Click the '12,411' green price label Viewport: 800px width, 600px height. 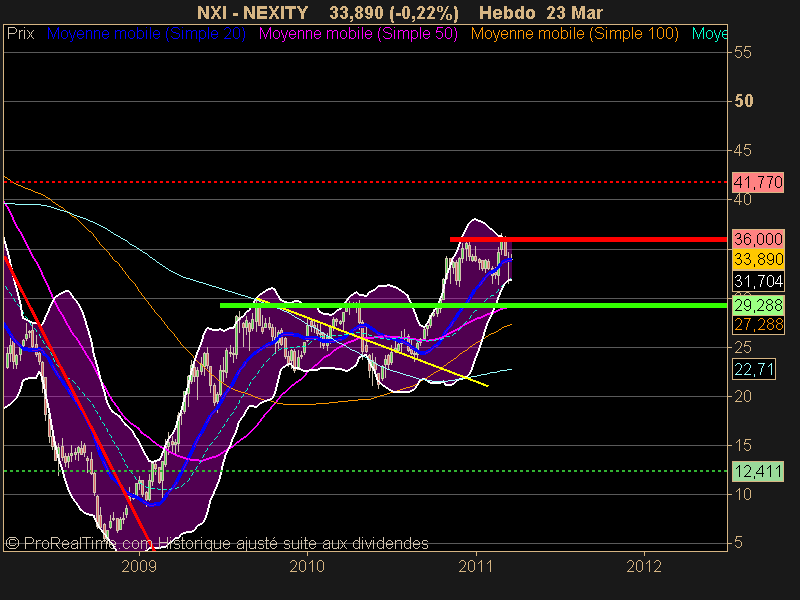758,471
